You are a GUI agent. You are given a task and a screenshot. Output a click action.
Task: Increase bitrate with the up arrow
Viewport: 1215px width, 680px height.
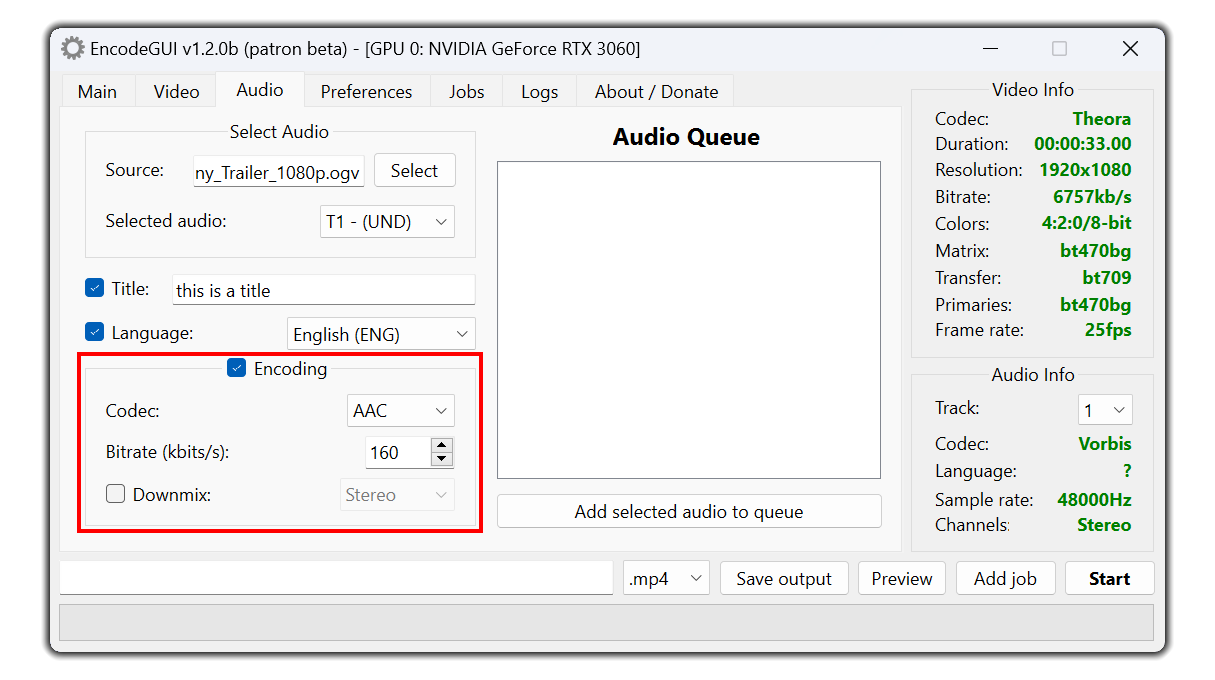point(442,445)
